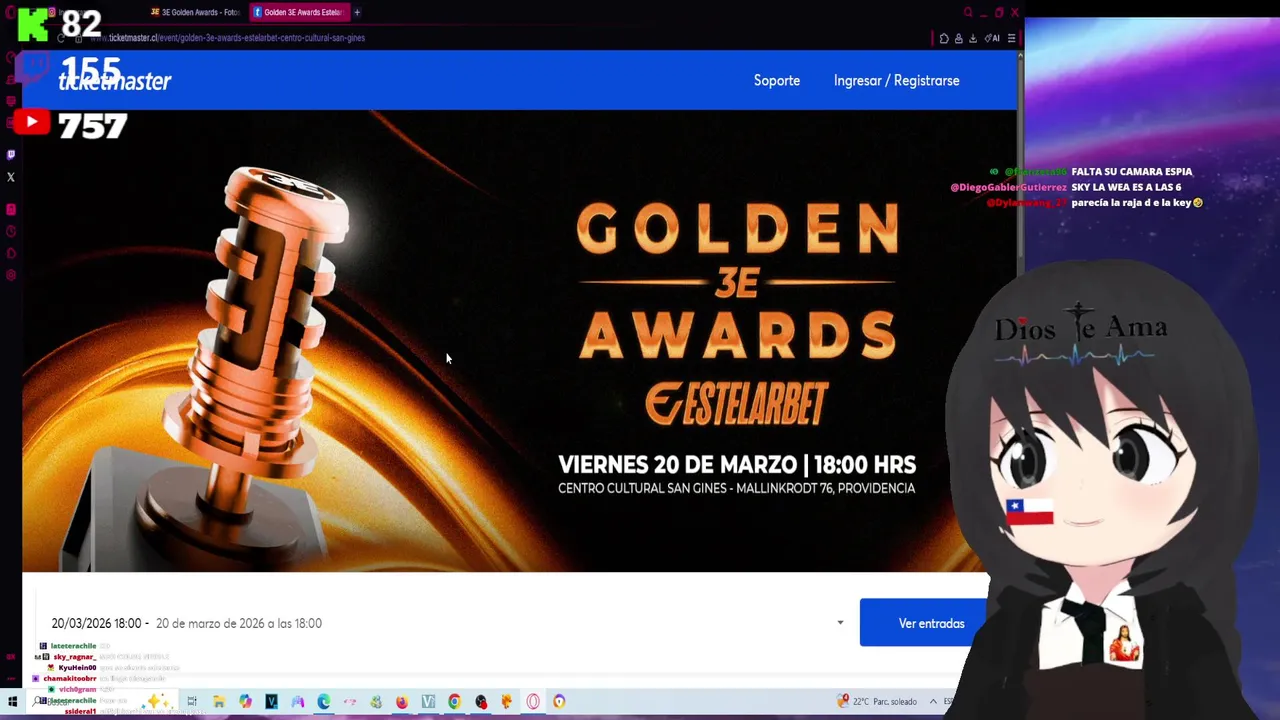1280x720 pixels.
Task: Click the browser search icon at top right
Action: tap(968, 12)
